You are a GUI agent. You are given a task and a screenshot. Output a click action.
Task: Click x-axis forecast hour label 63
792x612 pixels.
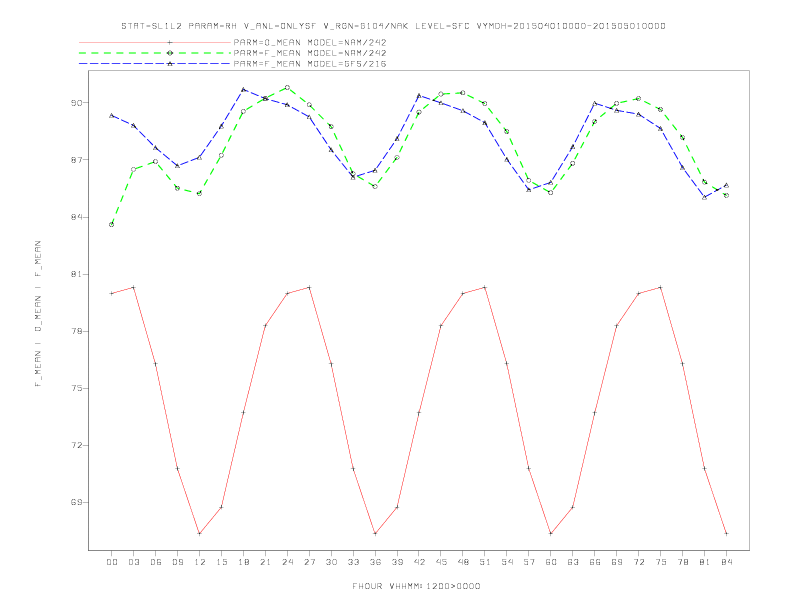pyautogui.click(x=573, y=562)
